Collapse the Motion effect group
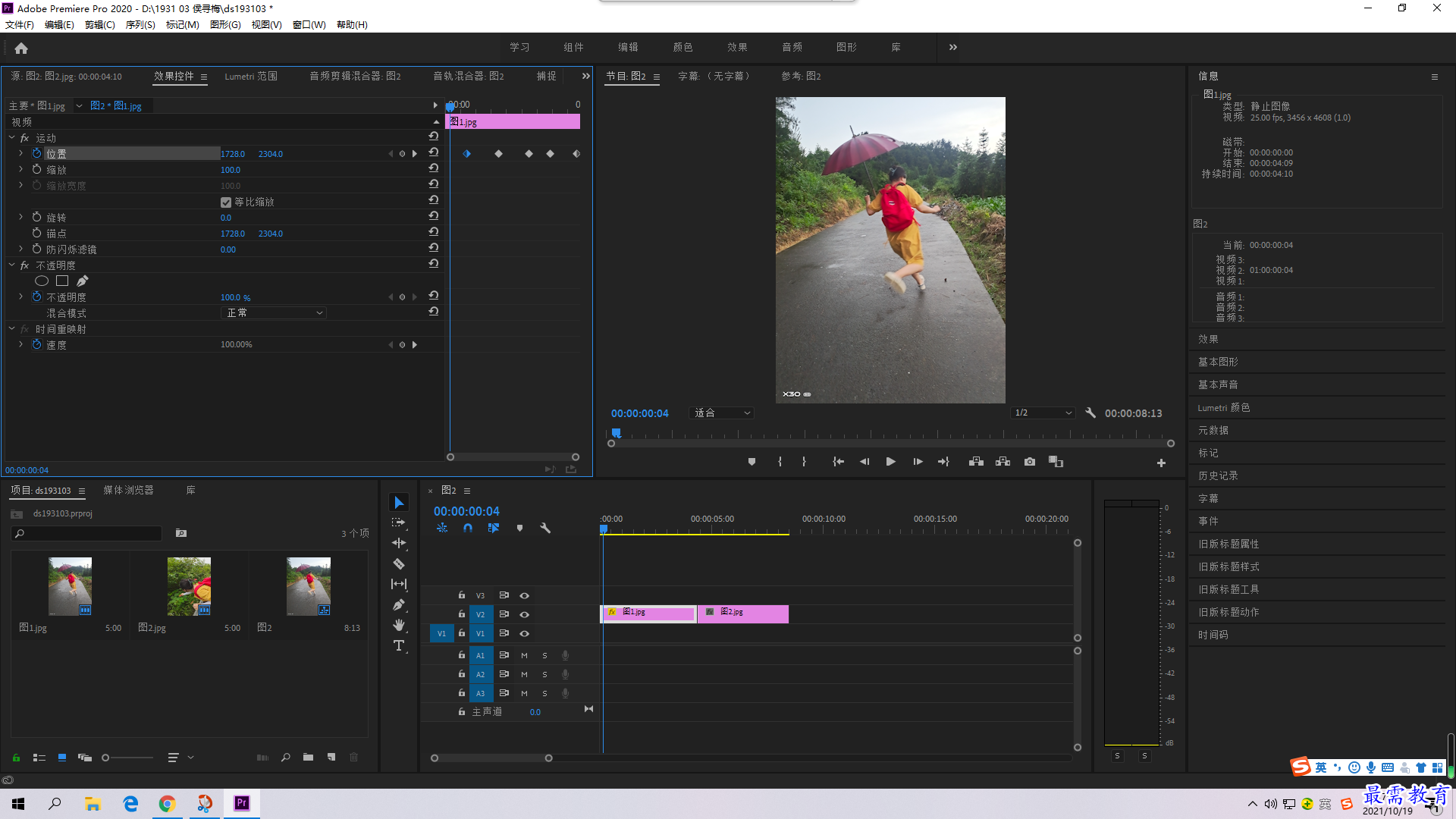 (11, 137)
